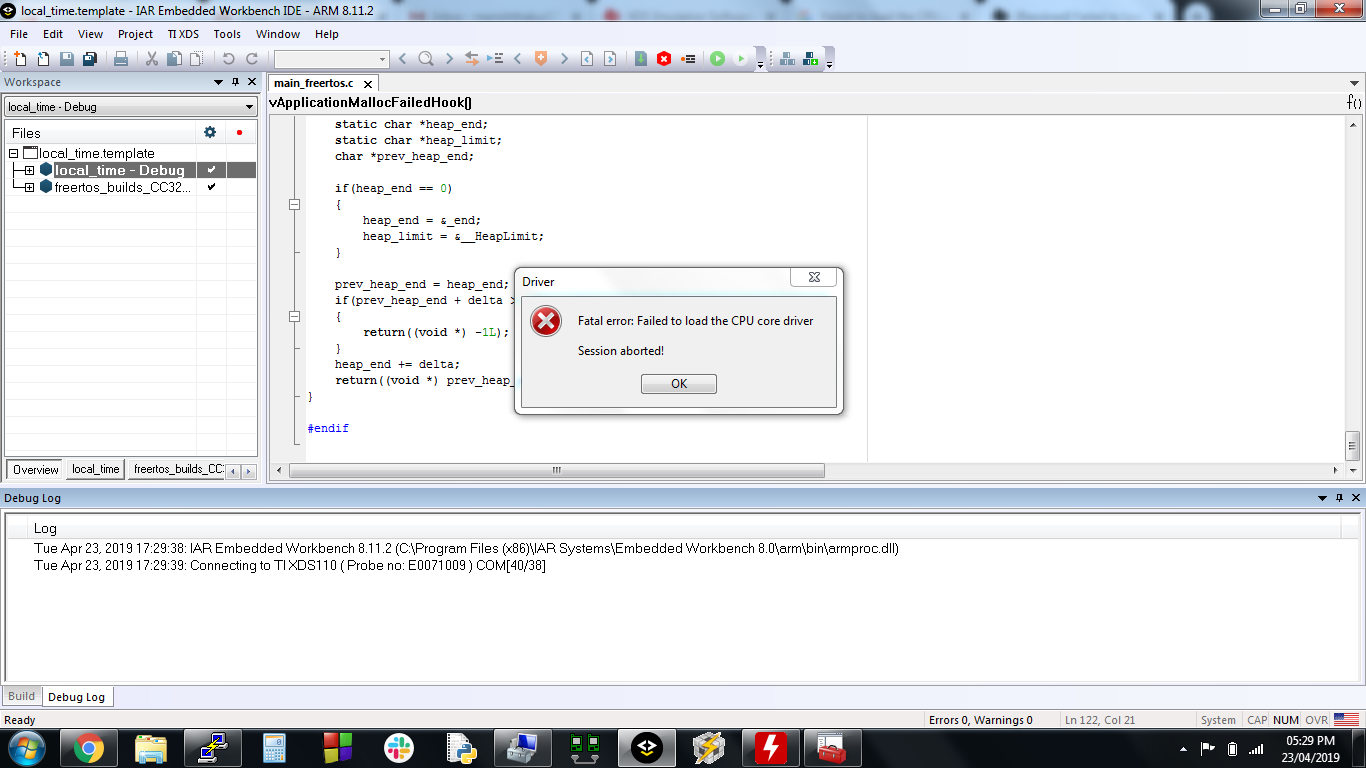Click the Go To line toolbar icon
This screenshot has height=768, width=1366.
point(495,59)
